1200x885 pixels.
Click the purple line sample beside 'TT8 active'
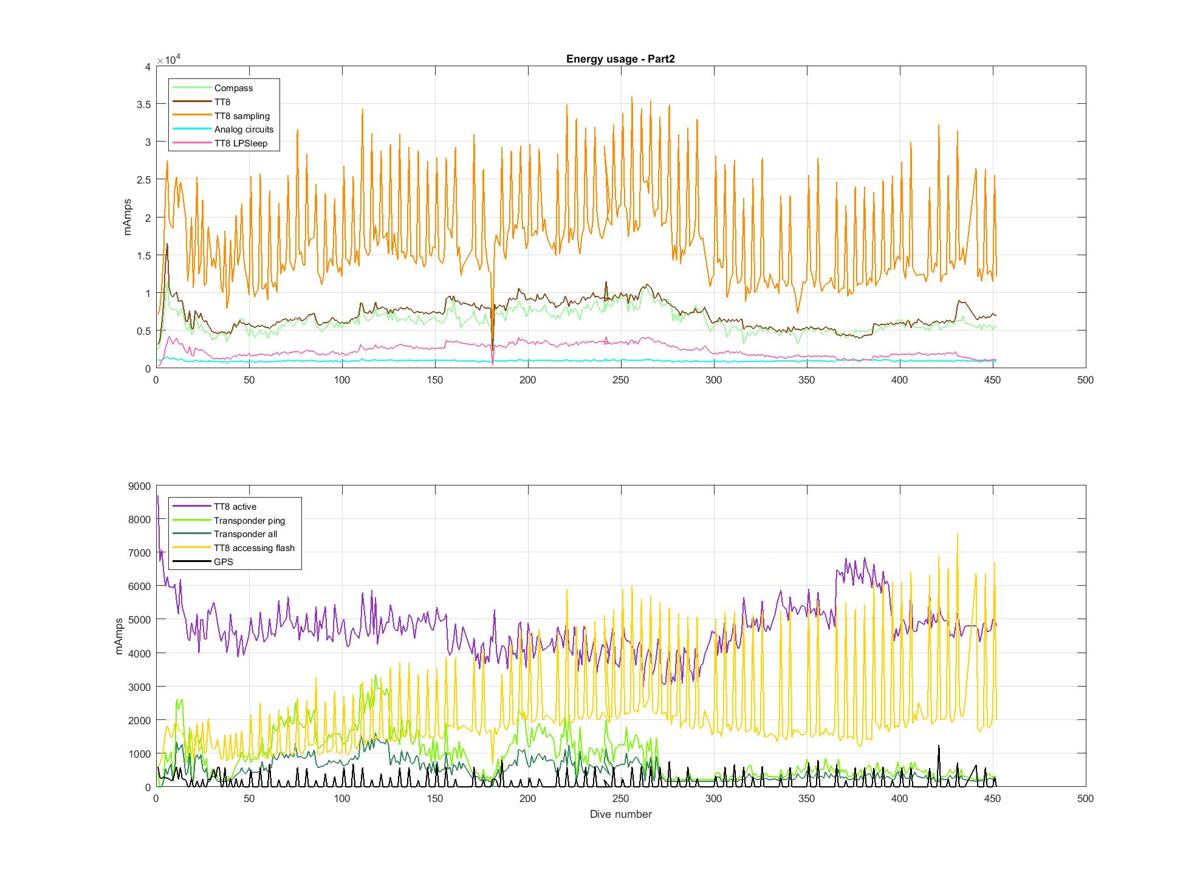click(x=191, y=507)
